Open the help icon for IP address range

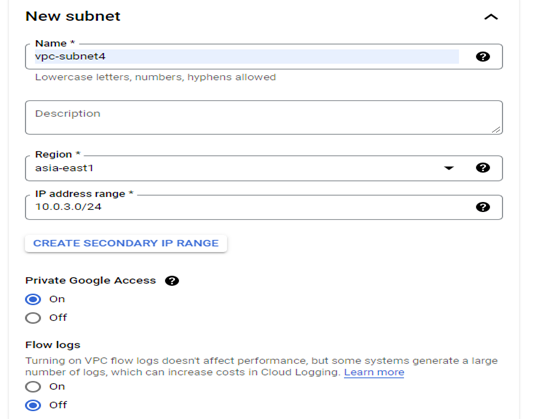(x=483, y=207)
